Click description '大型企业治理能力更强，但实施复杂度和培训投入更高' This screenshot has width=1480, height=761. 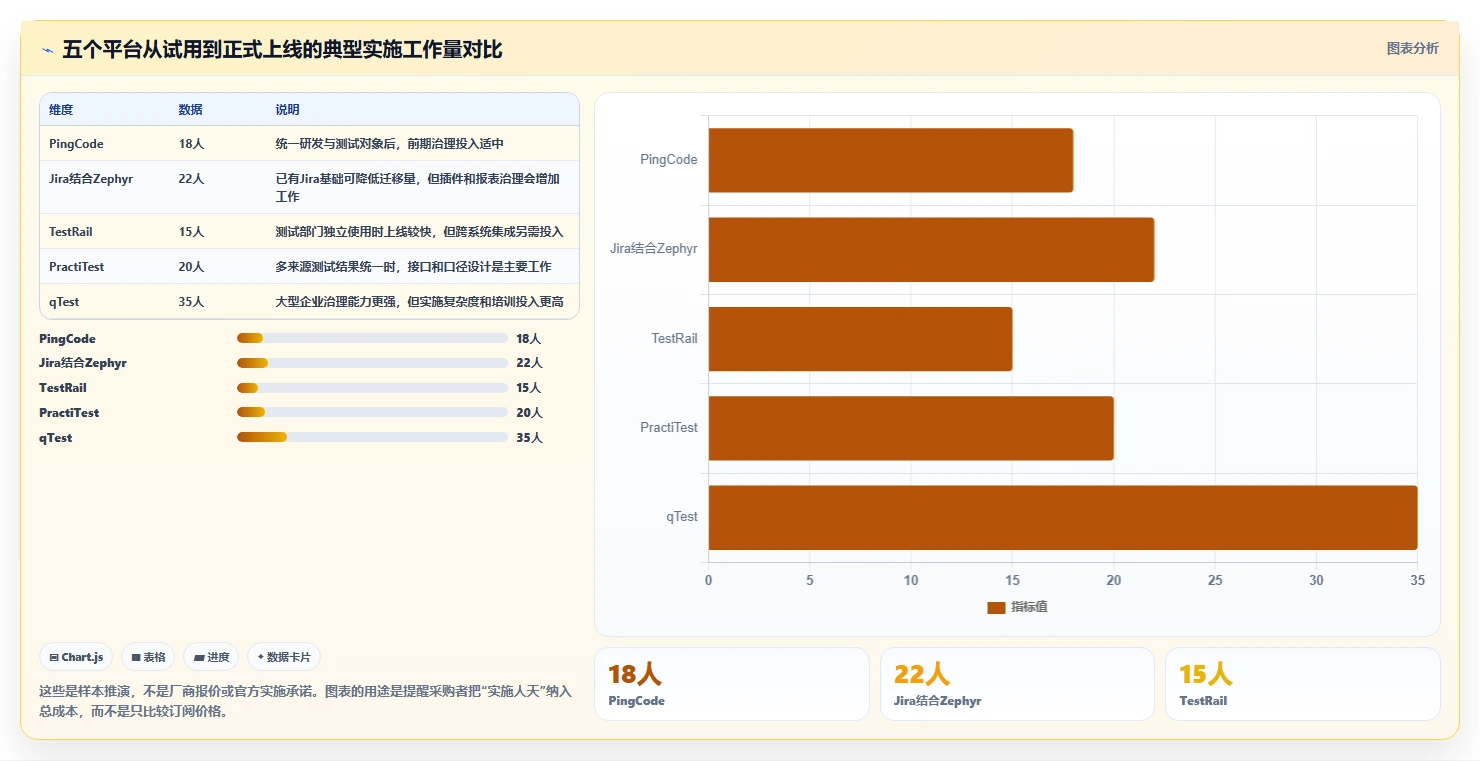(420, 302)
